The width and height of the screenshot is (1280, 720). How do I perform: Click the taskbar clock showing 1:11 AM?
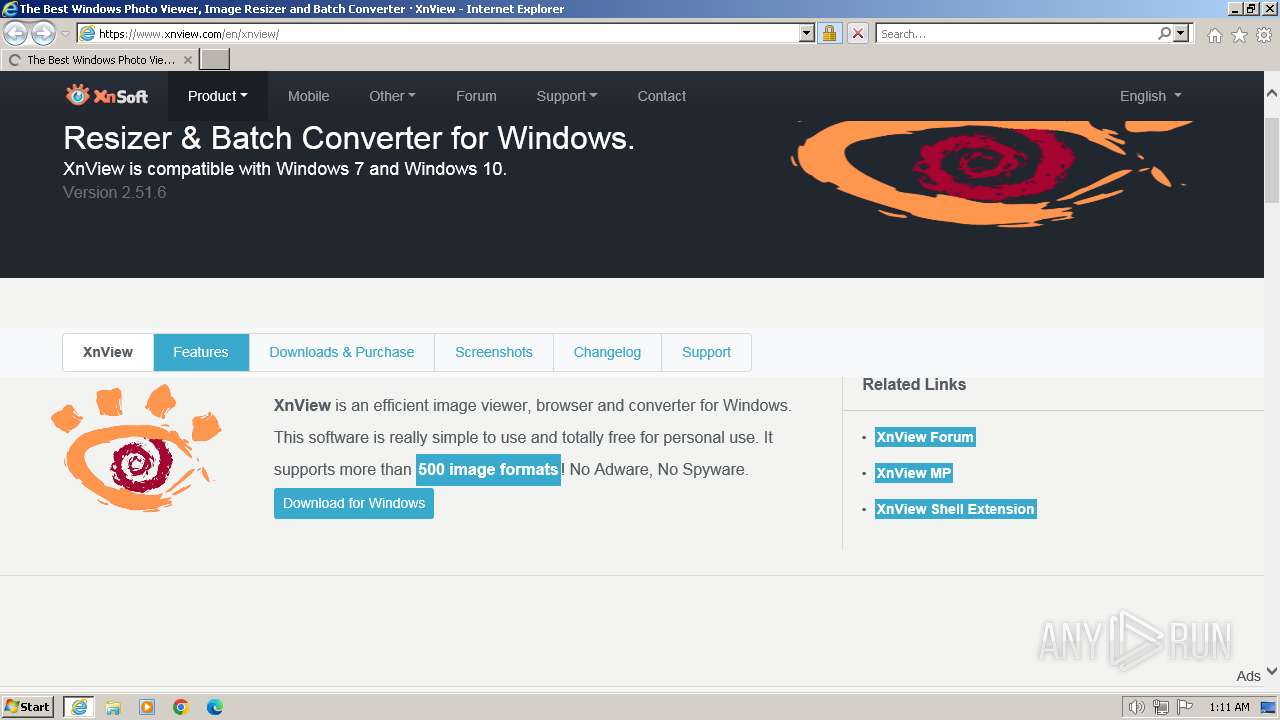click(1229, 707)
